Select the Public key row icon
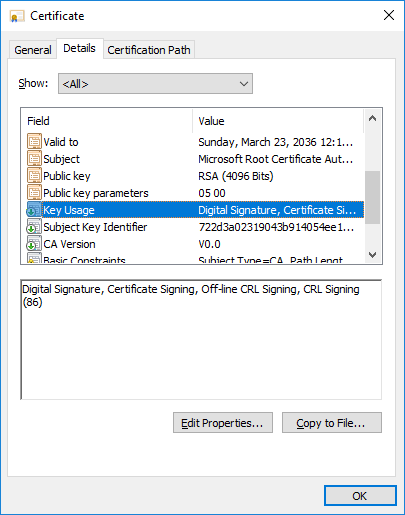 point(34,175)
